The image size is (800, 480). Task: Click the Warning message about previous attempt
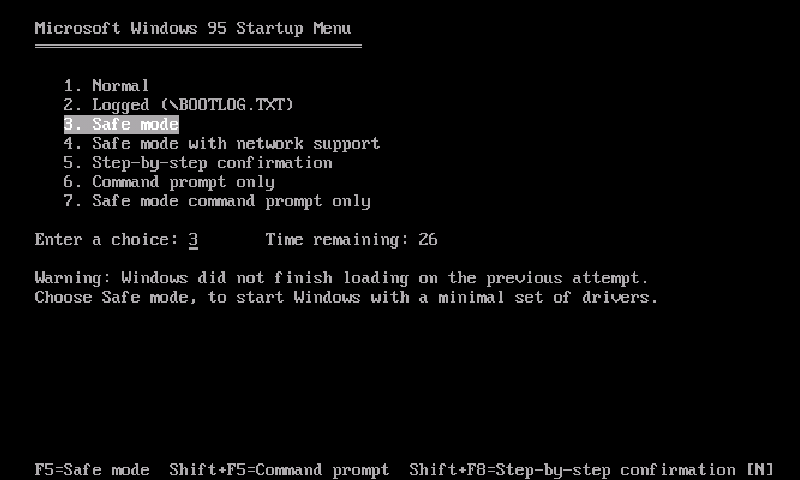341,278
